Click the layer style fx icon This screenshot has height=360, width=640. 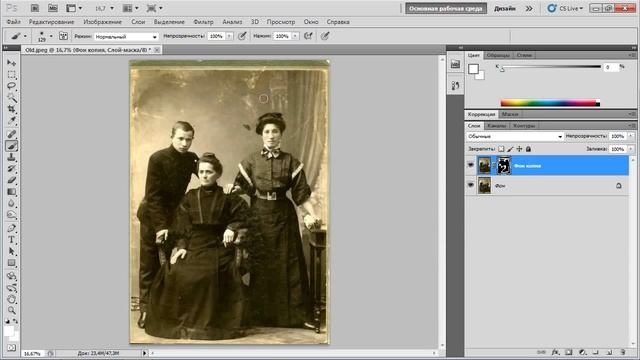pos(555,352)
